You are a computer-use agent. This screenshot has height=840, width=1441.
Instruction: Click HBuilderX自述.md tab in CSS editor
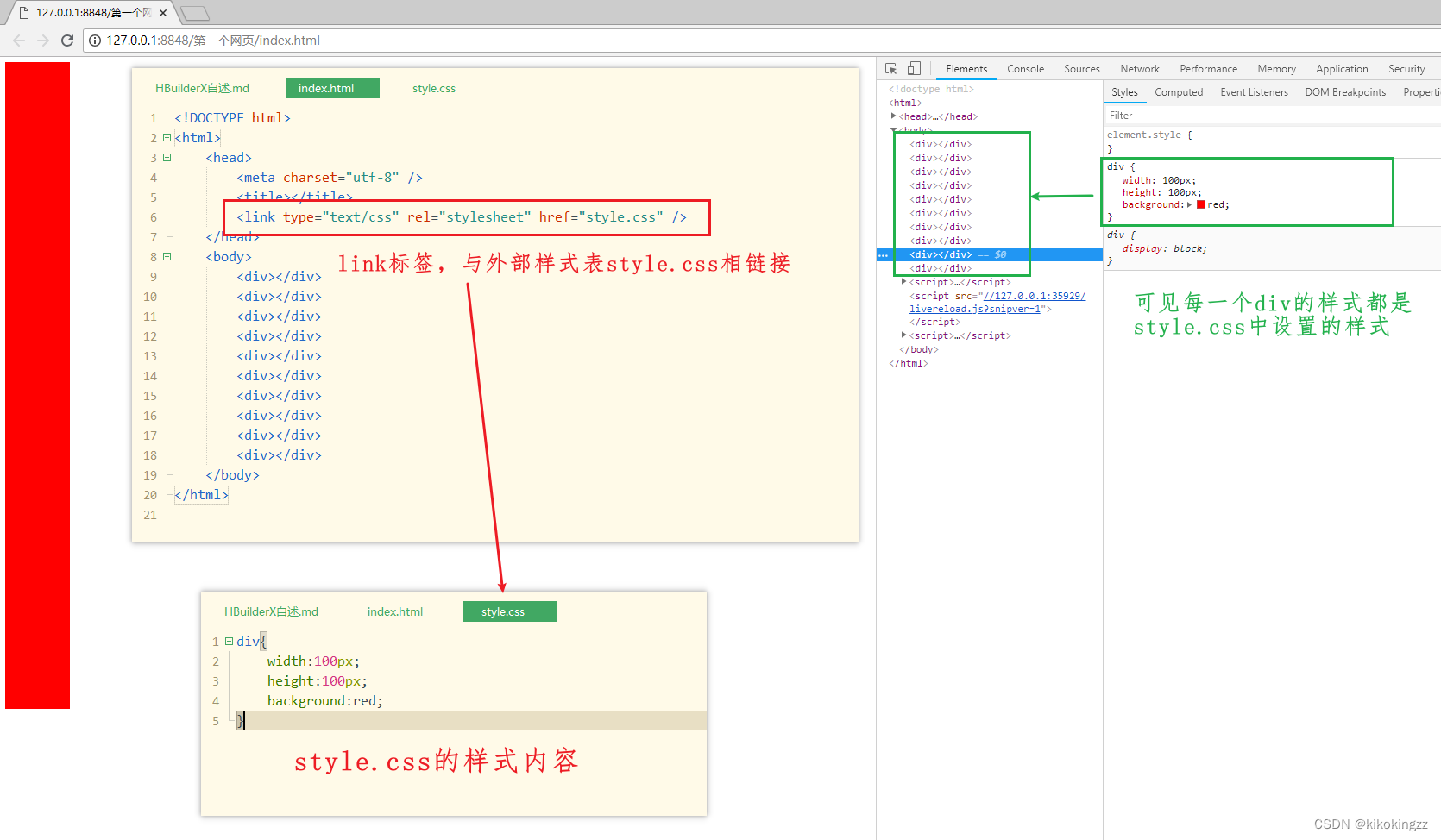coord(271,611)
